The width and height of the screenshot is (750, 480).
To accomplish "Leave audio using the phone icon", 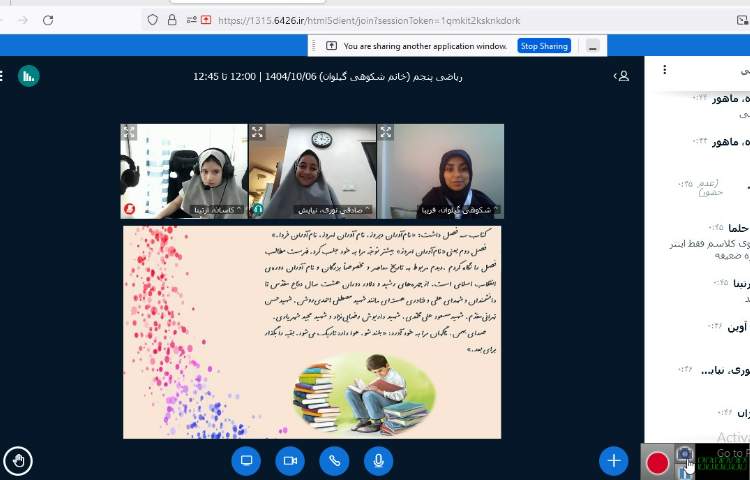I will coord(334,460).
